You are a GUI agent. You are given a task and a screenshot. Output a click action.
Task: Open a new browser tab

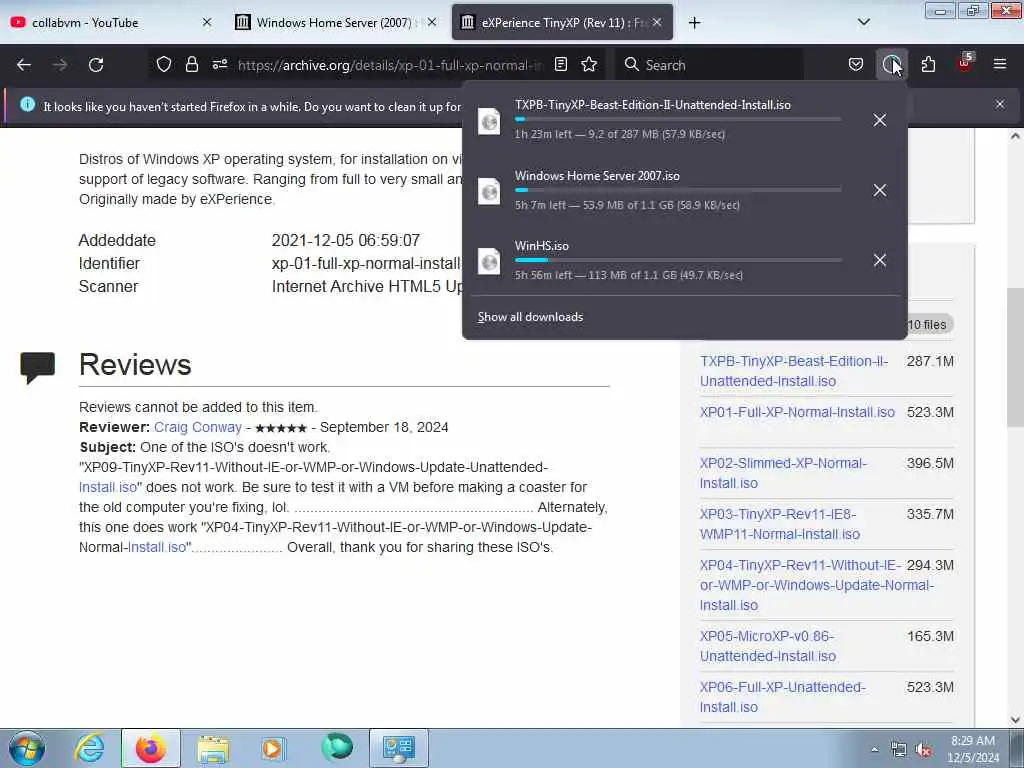coord(694,23)
